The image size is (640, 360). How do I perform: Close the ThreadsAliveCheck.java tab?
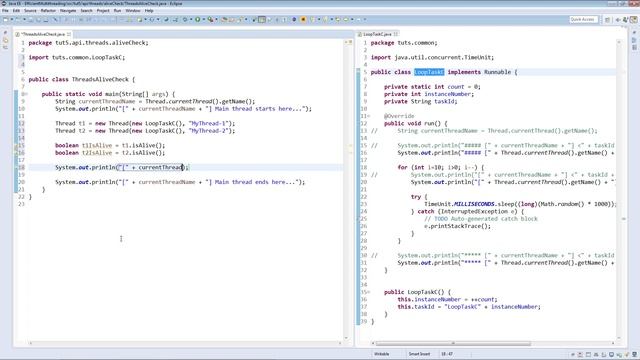click(x=69, y=34)
